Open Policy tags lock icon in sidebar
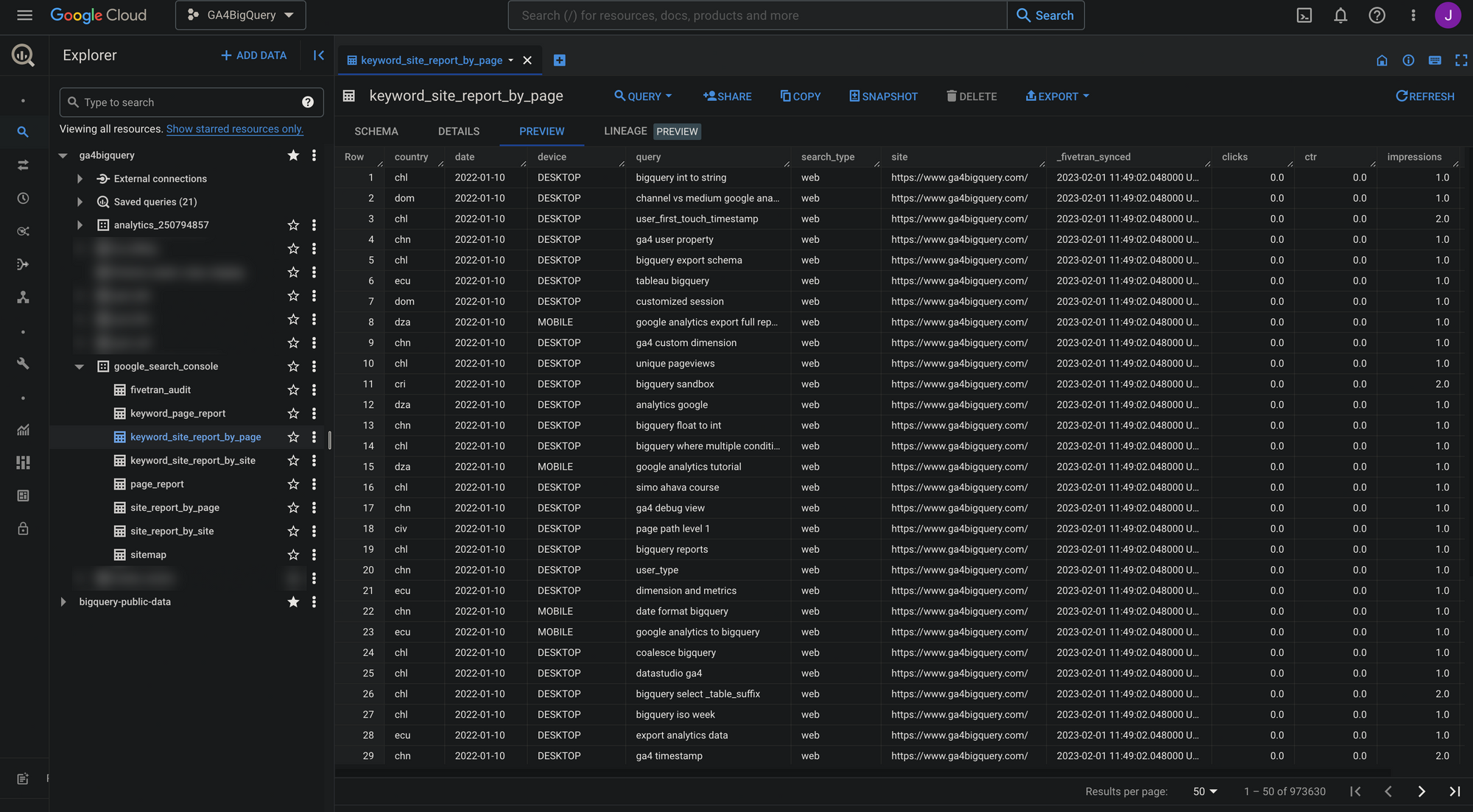The width and height of the screenshot is (1473, 812). (x=23, y=529)
